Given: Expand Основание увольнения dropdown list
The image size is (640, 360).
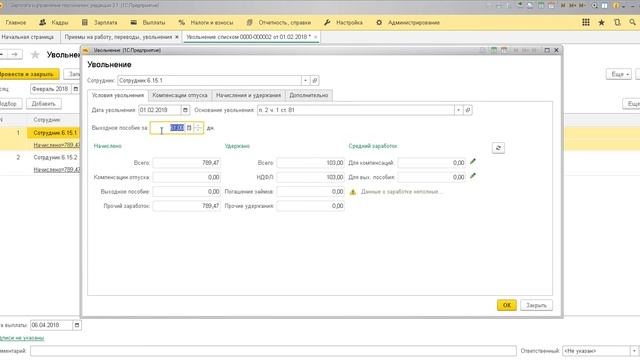Looking at the screenshot, I should coord(459,110).
